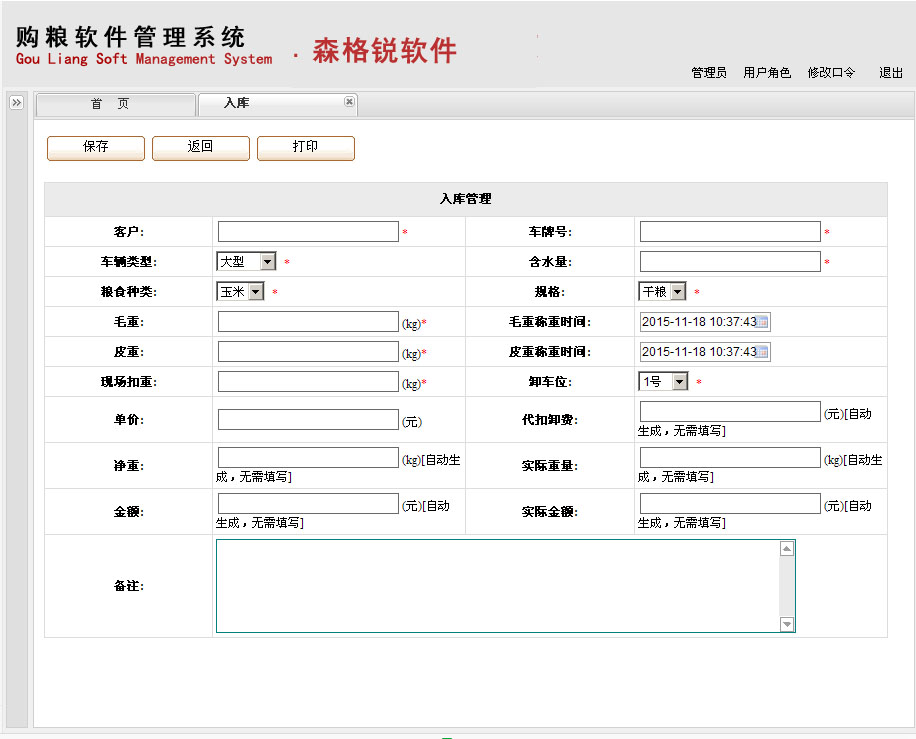
Task: Open calendar icon for 毛重称重时间
Action: [763, 322]
